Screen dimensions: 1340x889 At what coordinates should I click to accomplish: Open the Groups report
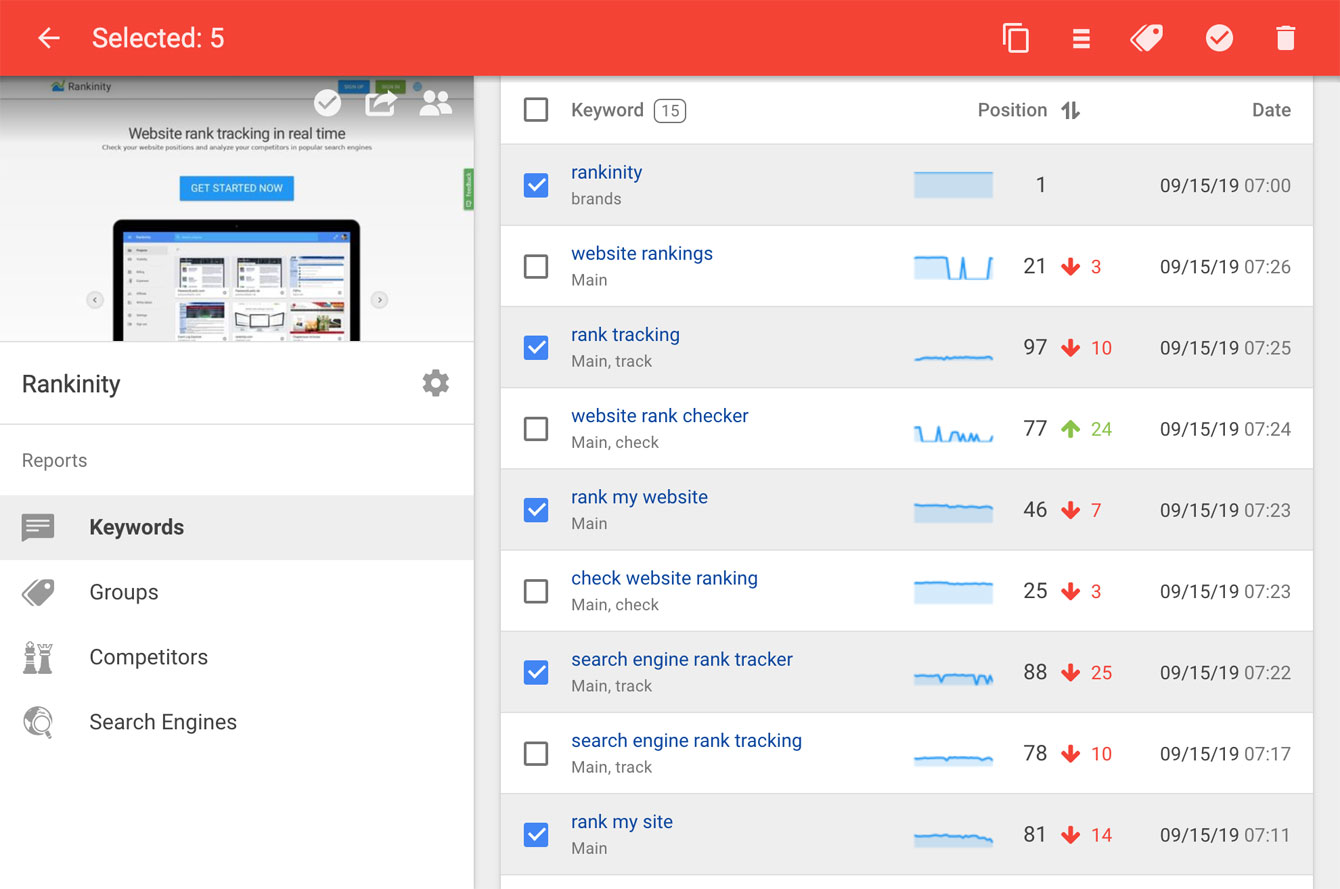coord(237,592)
